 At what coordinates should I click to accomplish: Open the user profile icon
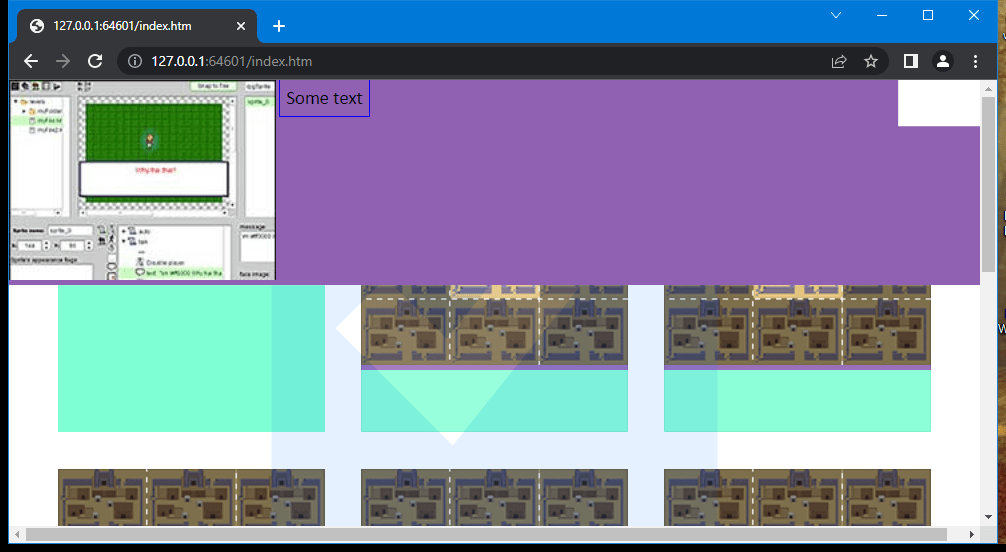pos(942,61)
